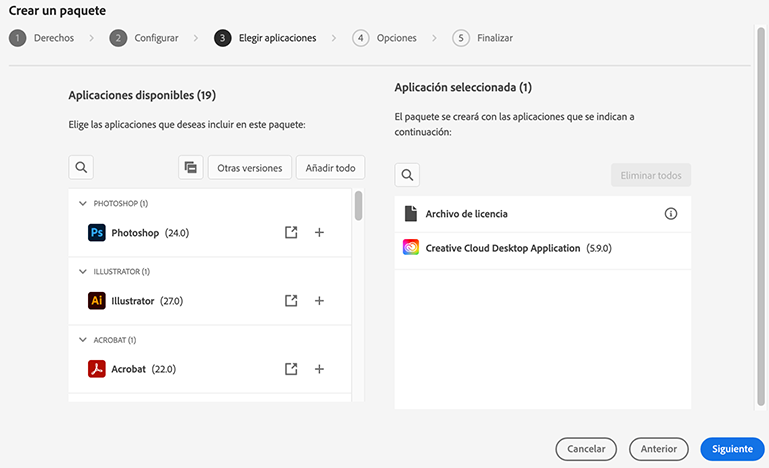Add Acrobat with the plus icon
The width and height of the screenshot is (769, 468).
[319, 369]
